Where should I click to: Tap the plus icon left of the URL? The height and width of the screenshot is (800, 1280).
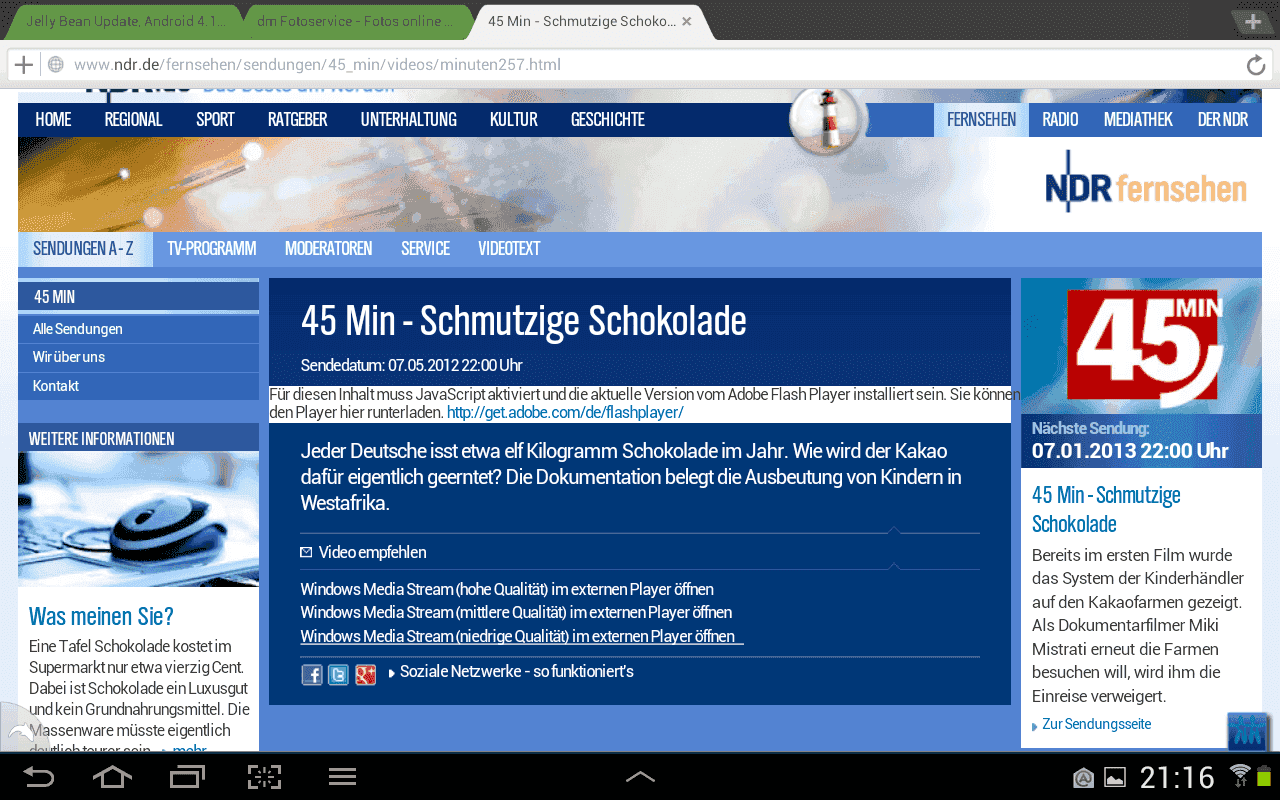click(23, 65)
